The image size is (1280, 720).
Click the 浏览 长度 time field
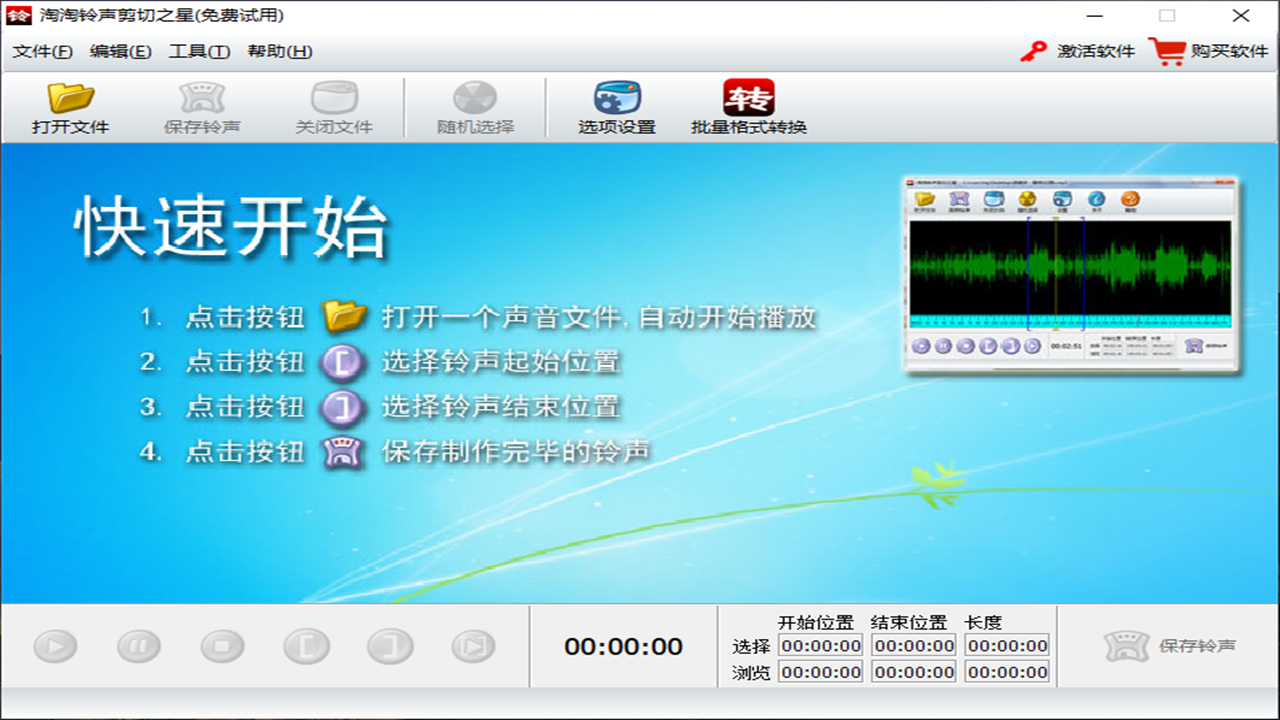coord(1008,673)
